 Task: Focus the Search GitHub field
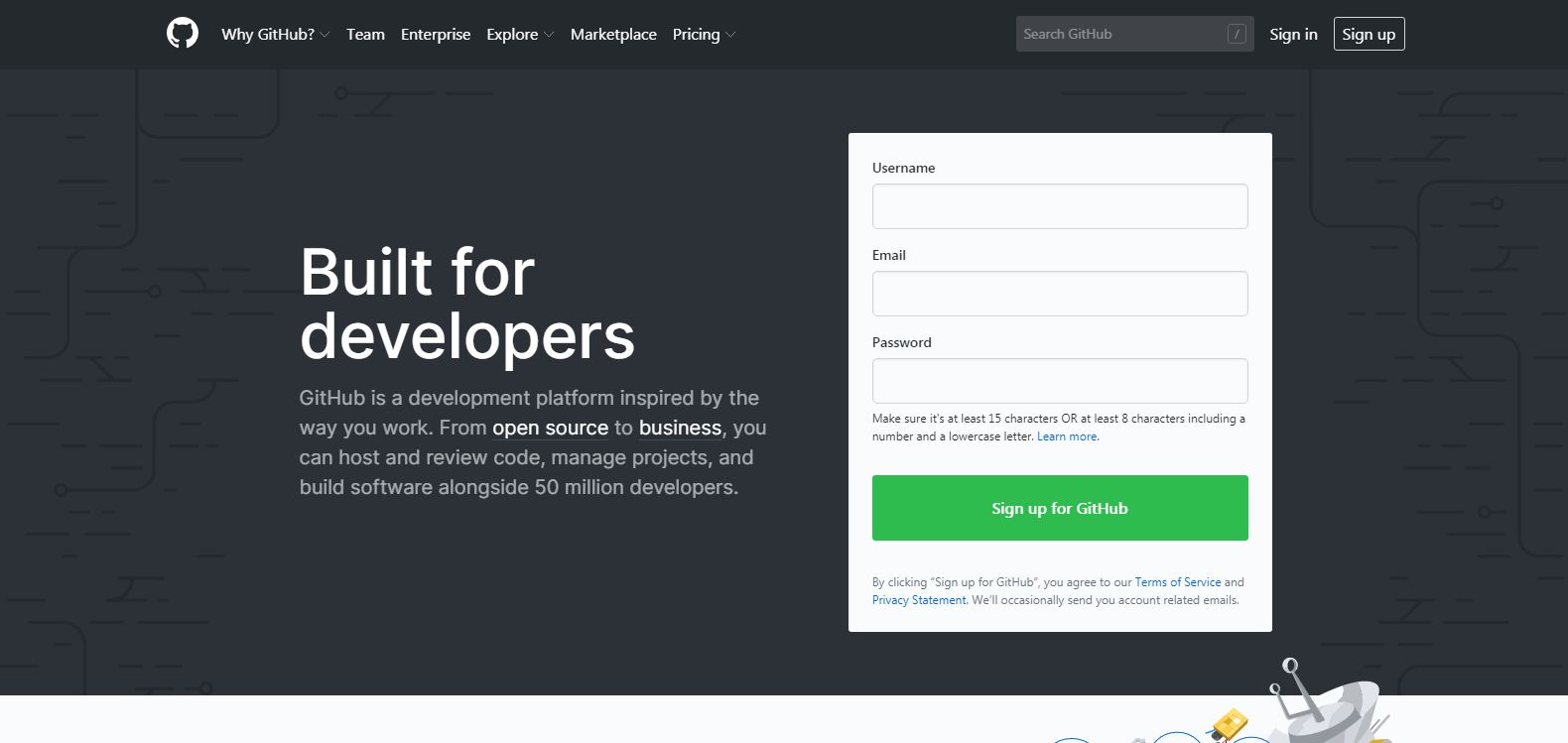coord(1134,34)
